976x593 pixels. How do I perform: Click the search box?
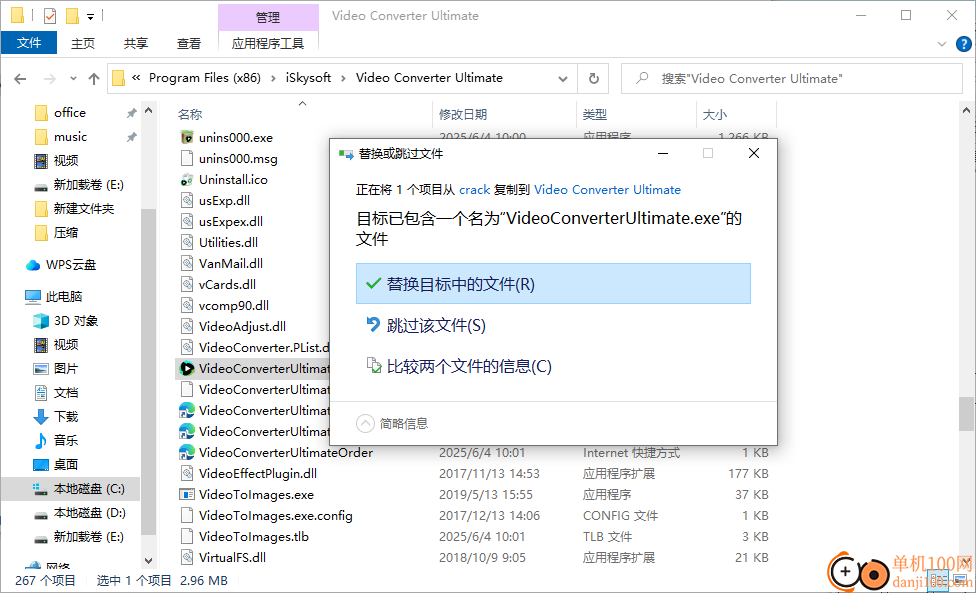792,78
